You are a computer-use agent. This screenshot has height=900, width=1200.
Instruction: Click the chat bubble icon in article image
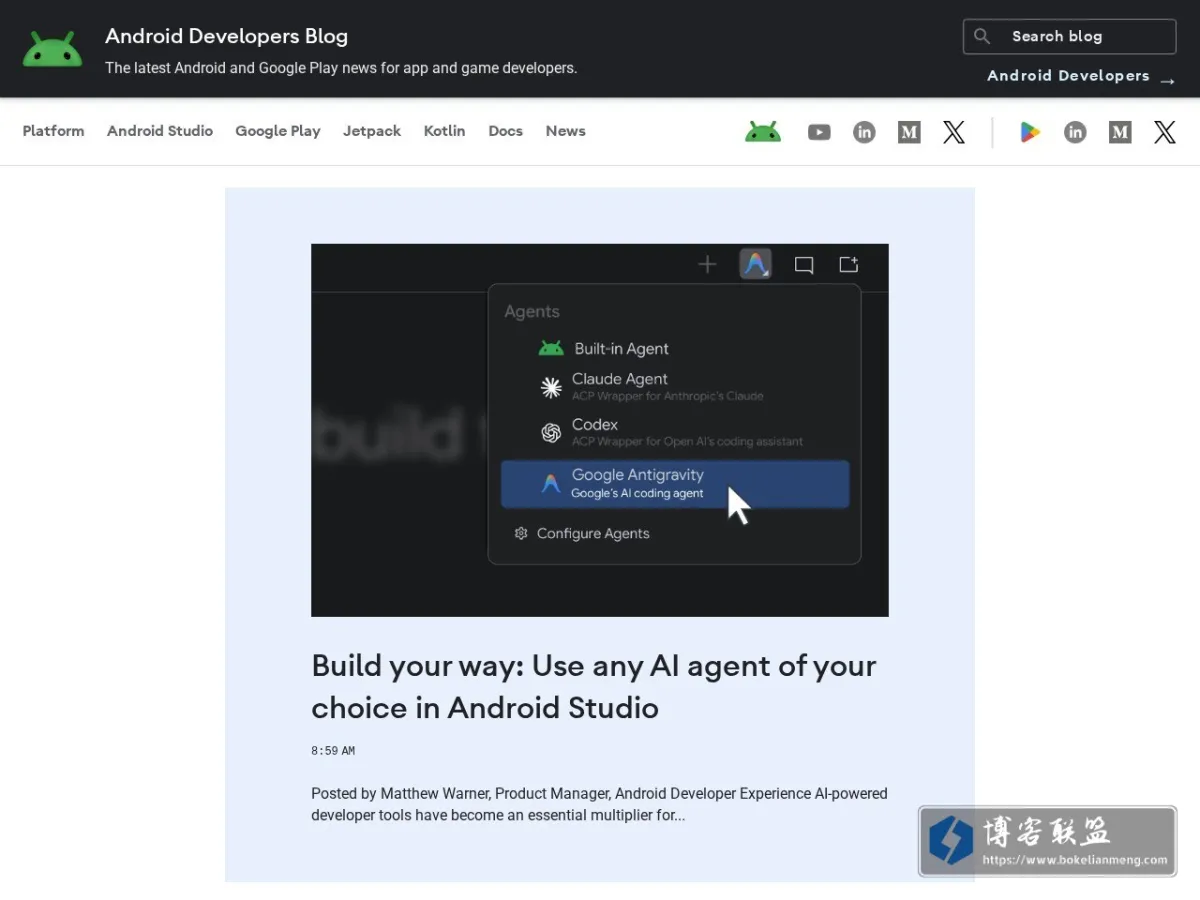point(803,265)
